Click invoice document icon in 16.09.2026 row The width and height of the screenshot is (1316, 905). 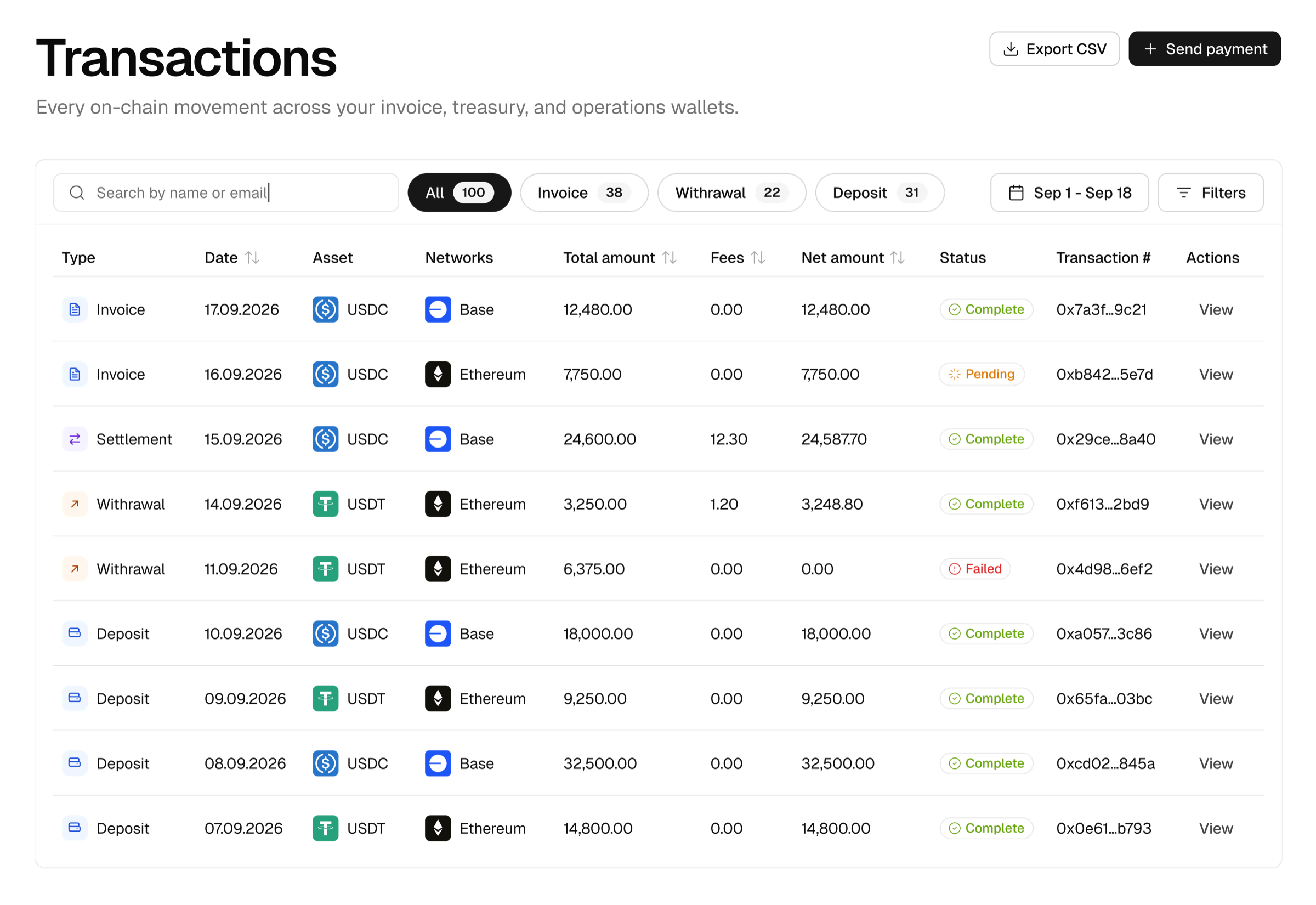point(75,374)
